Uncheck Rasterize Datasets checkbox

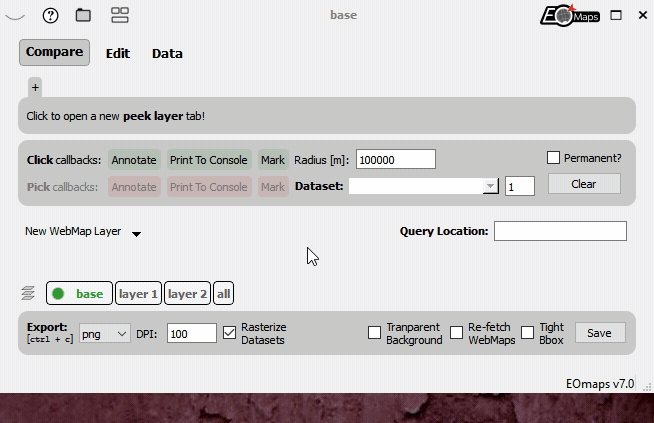(229, 333)
